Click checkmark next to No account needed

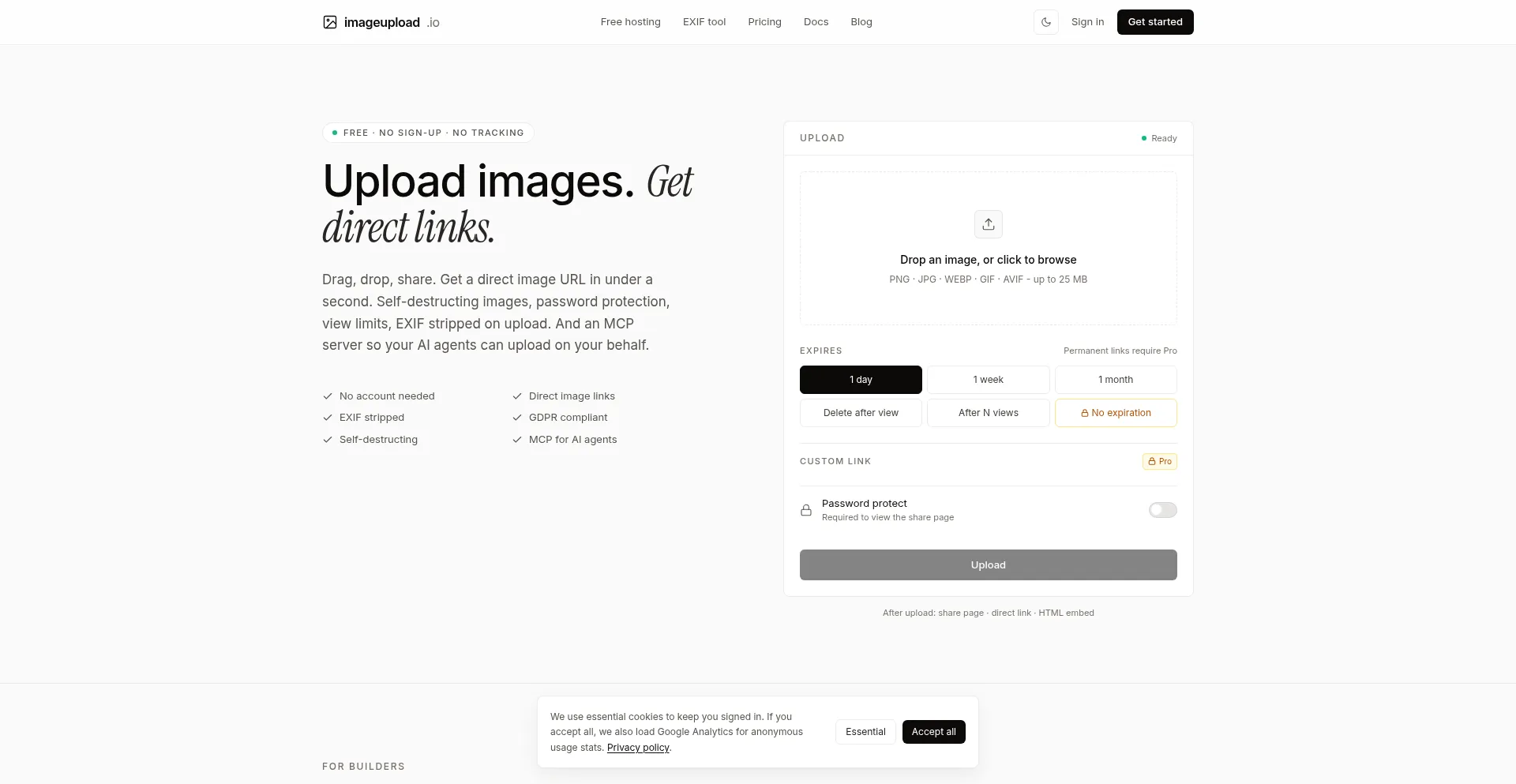coord(328,396)
